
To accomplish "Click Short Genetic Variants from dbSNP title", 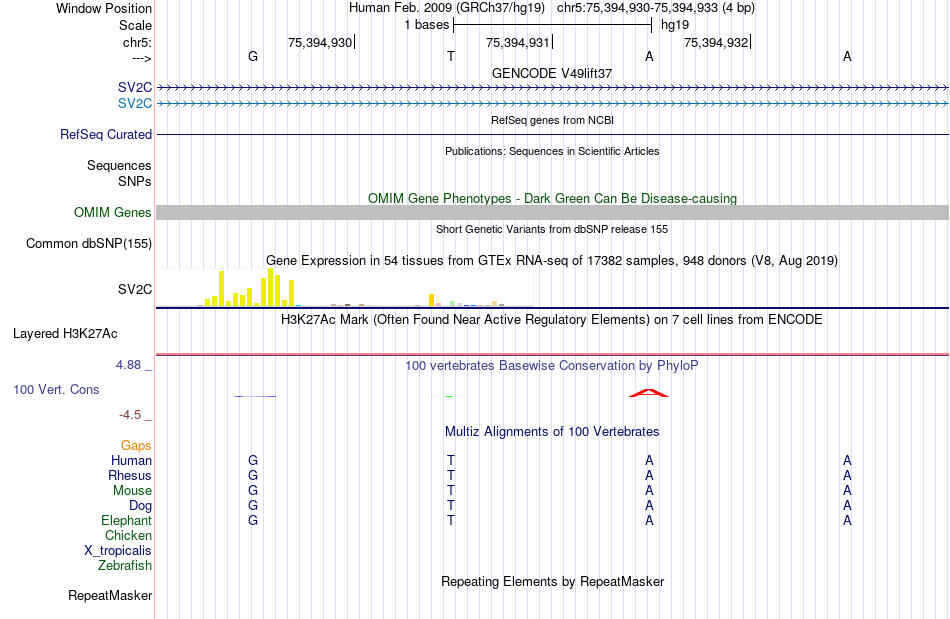I will point(552,230).
